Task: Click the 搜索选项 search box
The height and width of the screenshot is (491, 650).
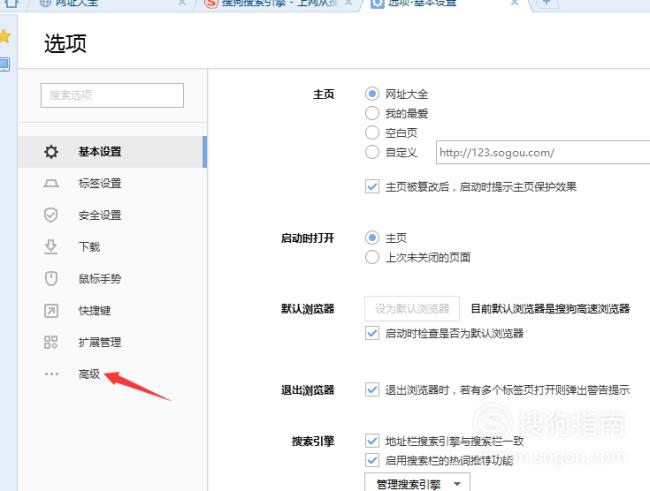Action: click(x=112, y=95)
